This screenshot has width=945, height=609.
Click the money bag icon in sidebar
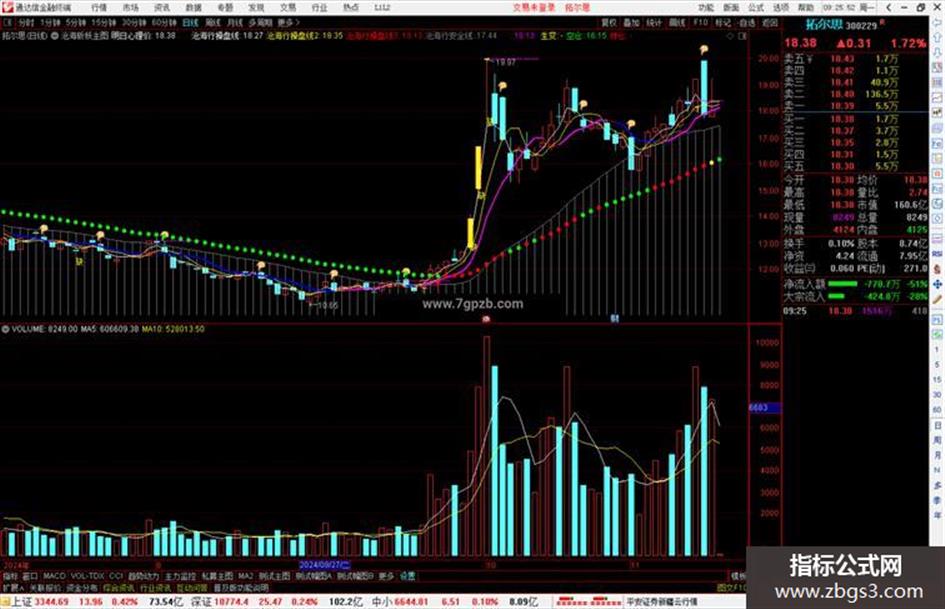coord(937,269)
